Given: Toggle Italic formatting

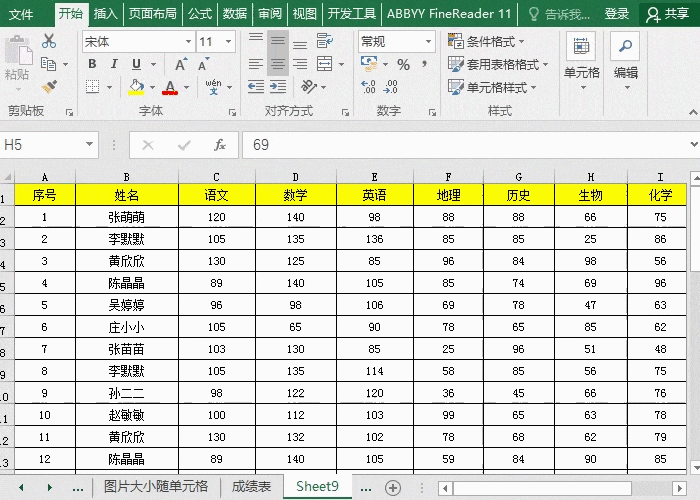Looking at the screenshot, I should coord(116,64).
